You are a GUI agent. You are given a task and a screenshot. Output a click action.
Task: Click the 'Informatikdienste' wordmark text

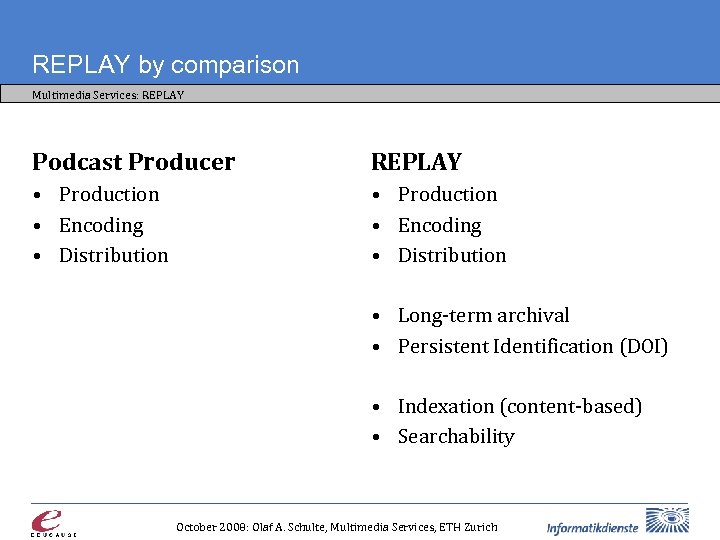tap(592, 527)
